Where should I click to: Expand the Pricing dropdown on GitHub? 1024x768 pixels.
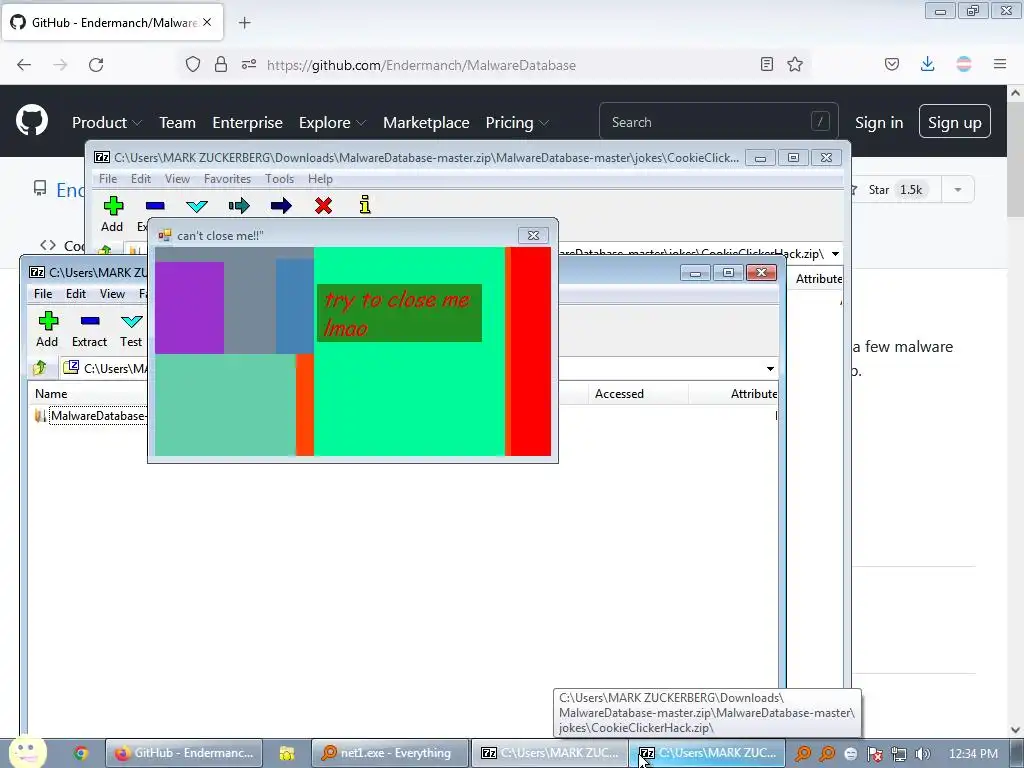517,122
